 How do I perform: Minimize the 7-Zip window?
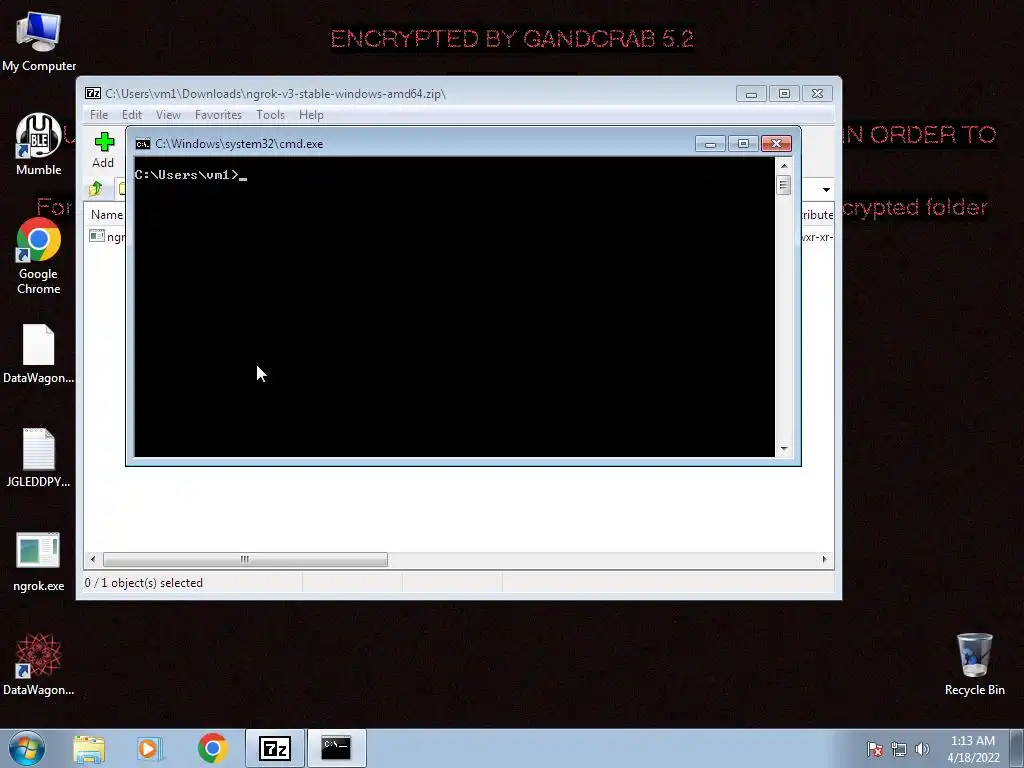751,94
